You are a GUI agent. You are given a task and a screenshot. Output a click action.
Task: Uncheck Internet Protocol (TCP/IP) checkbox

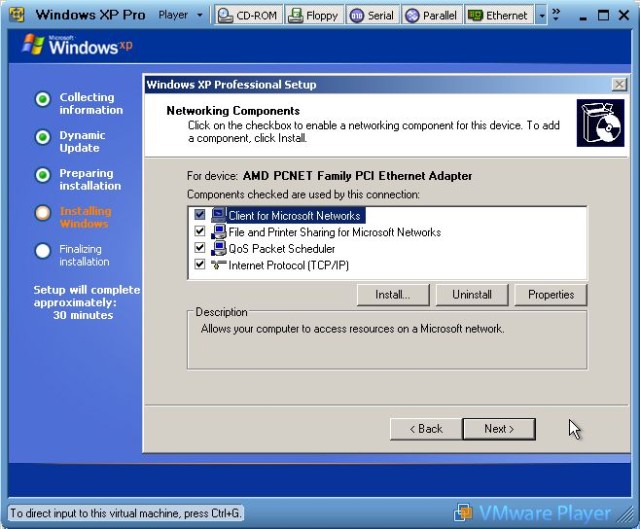click(200, 264)
